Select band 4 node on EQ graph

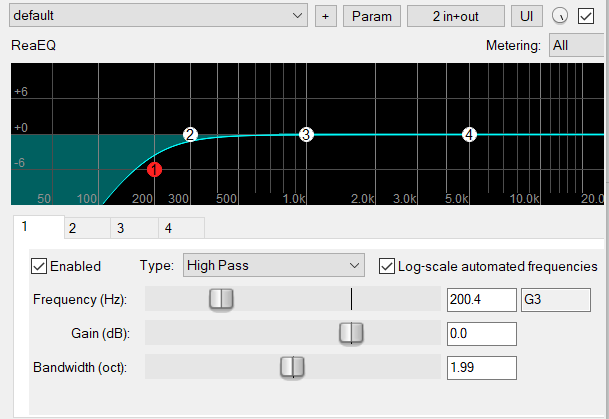click(x=469, y=135)
